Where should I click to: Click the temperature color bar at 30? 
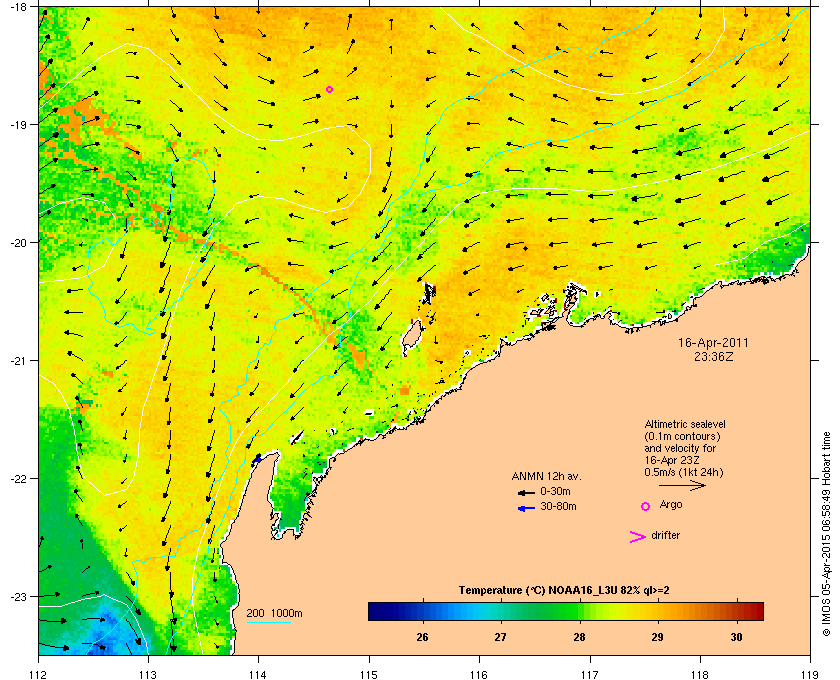[737, 611]
